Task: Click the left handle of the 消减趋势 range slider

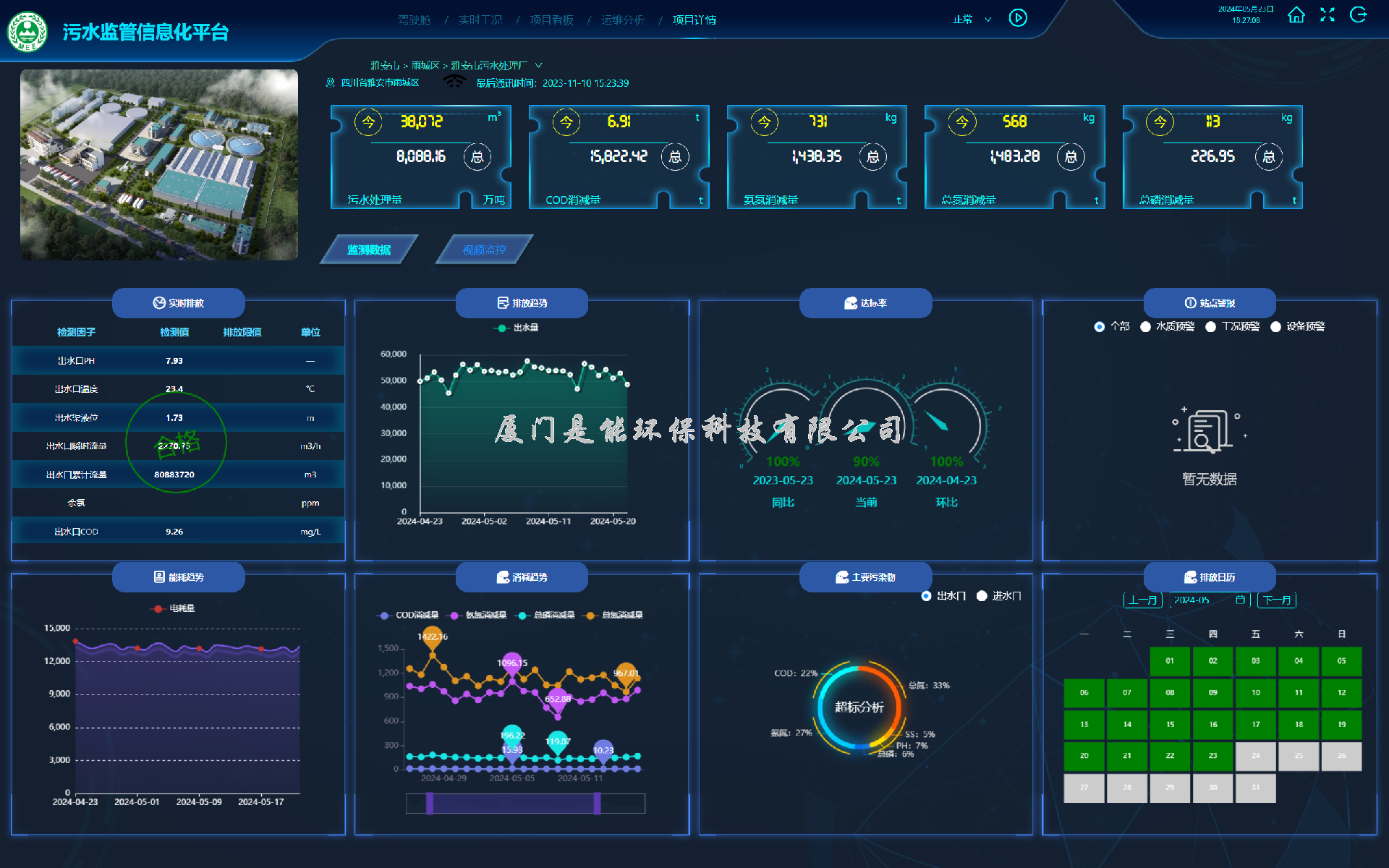Action: tap(430, 803)
